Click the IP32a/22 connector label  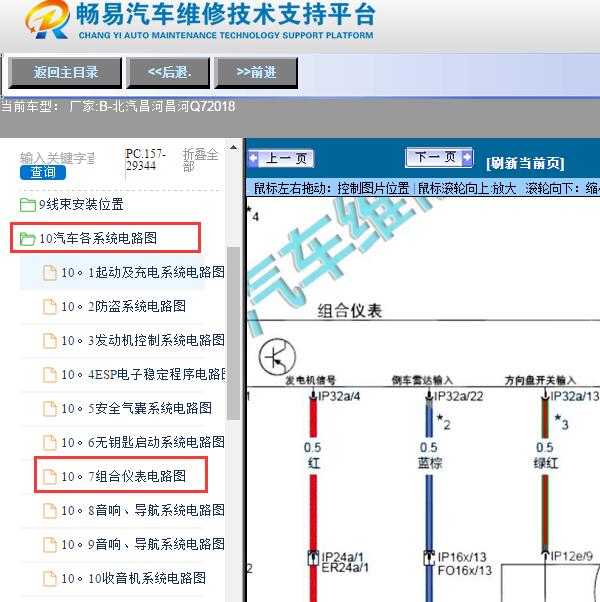458,396
